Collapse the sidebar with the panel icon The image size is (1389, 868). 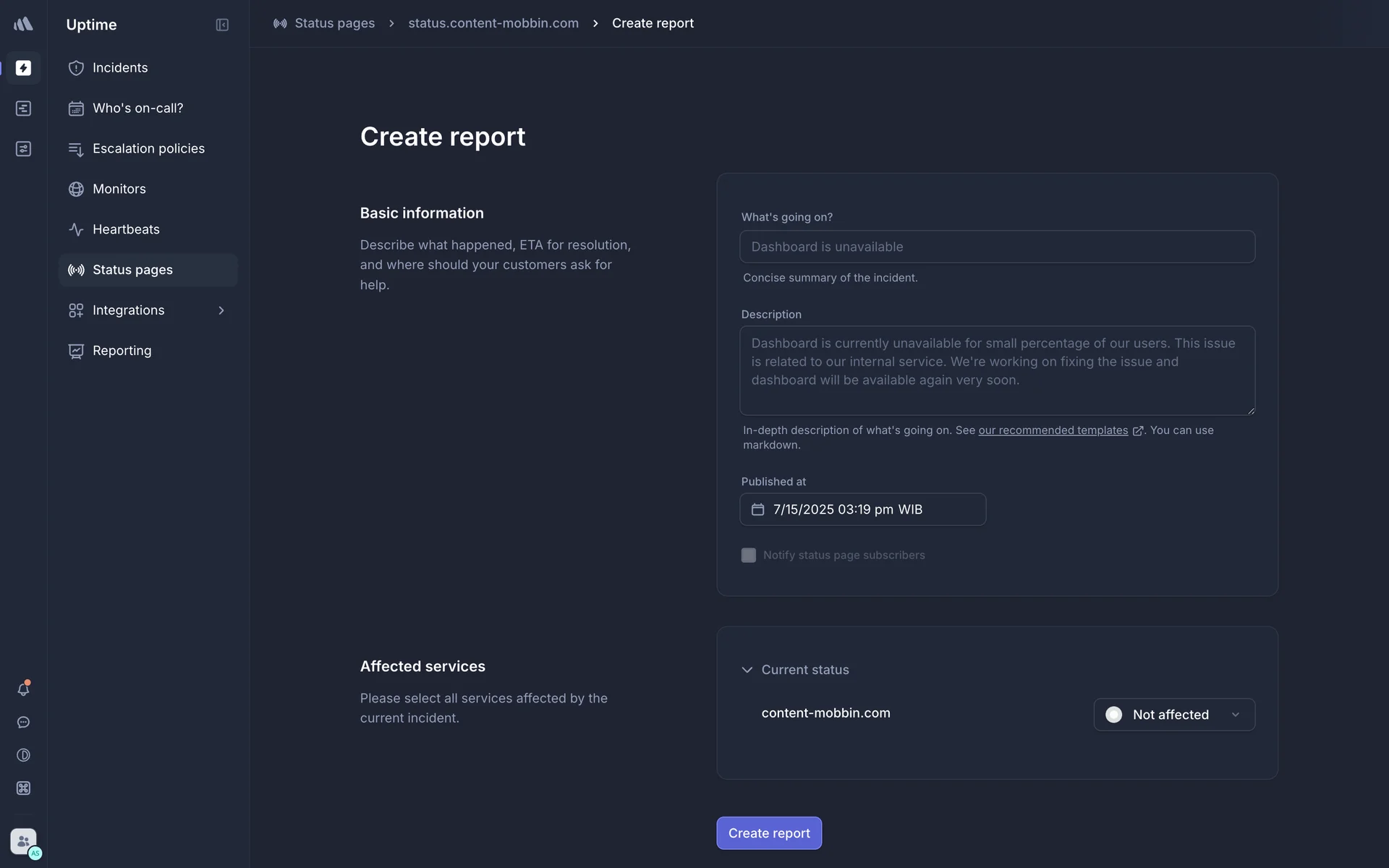[x=222, y=25]
